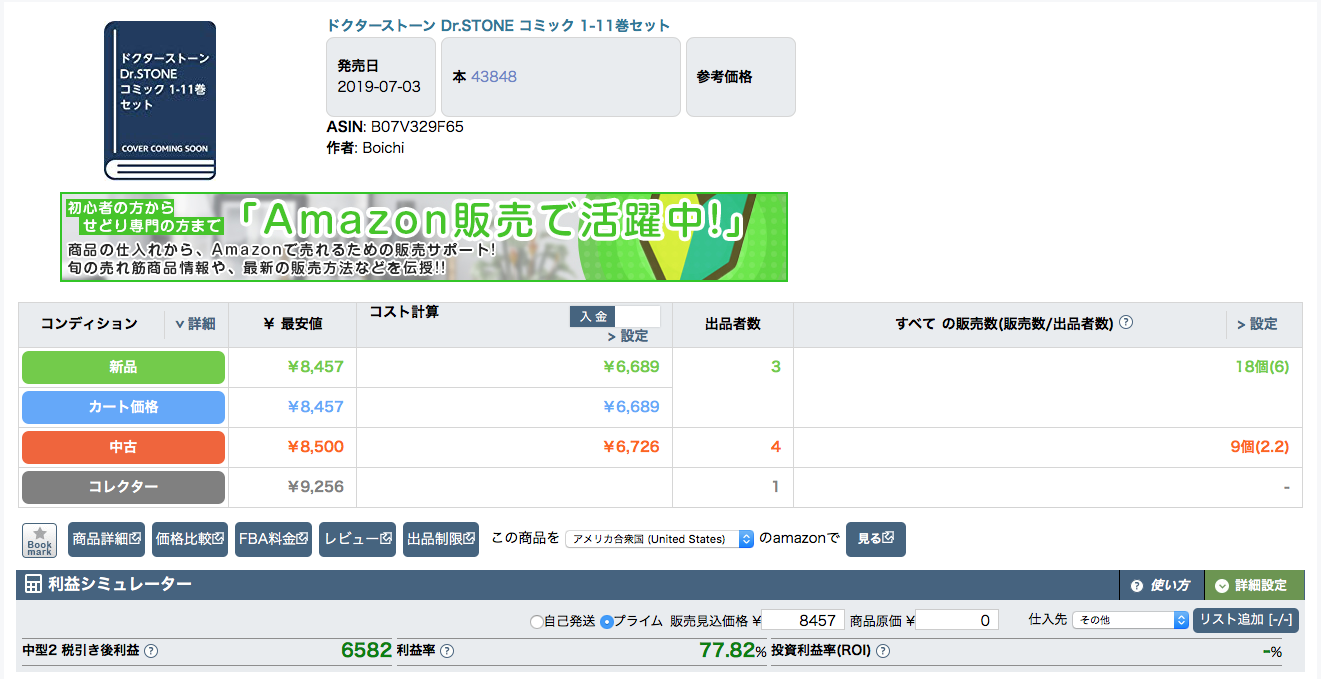This screenshot has width=1321, height=679.
Task: Open the 仕入先 その他 dropdown
Action: coord(1130,620)
